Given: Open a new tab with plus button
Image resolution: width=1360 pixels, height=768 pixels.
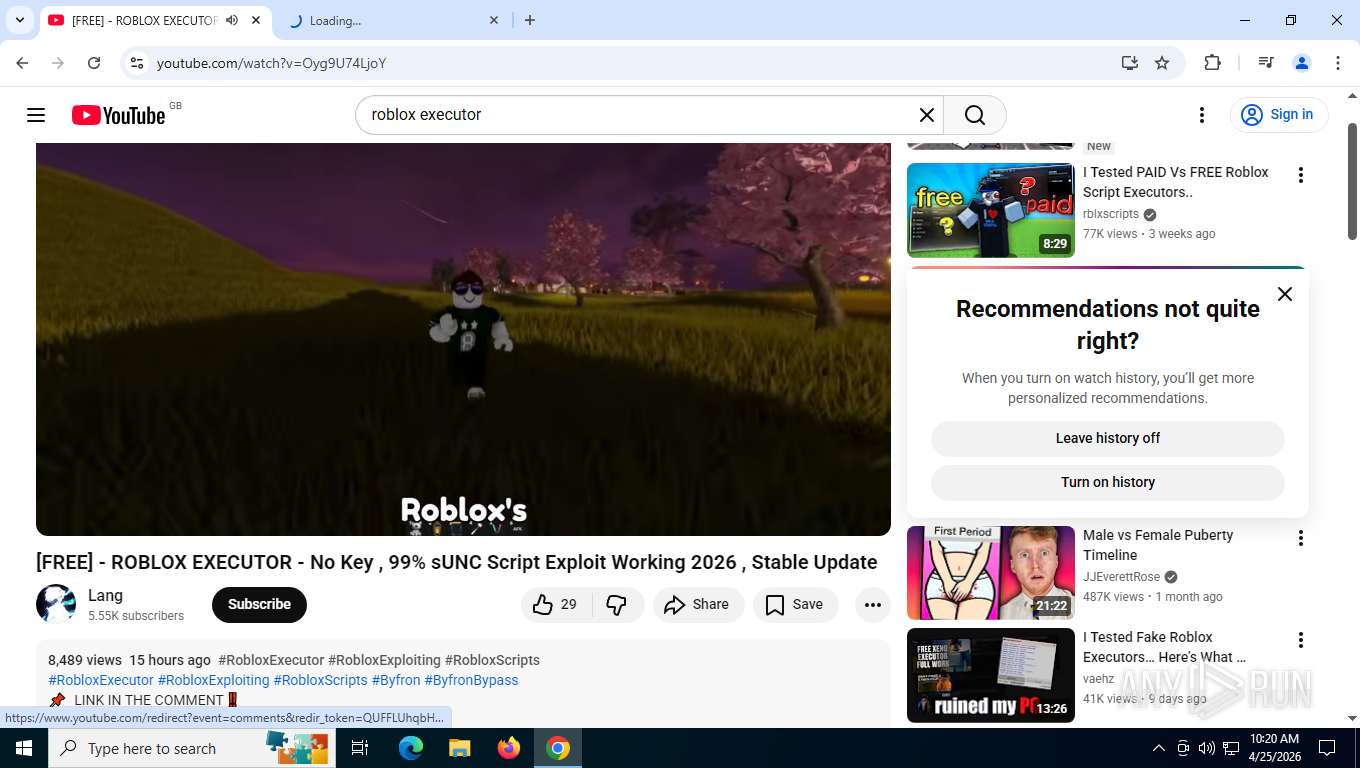Looking at the screenshot, I should (530, 20).
